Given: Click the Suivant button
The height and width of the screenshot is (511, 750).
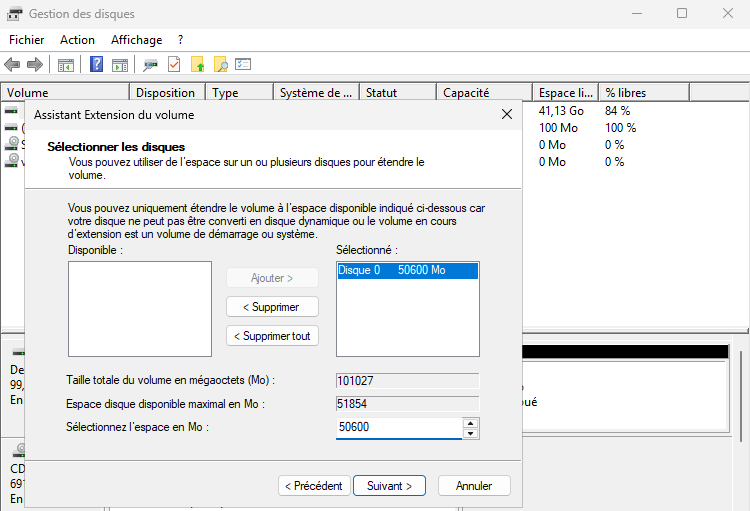Looking at the screenshot, I should click(389, 486).
